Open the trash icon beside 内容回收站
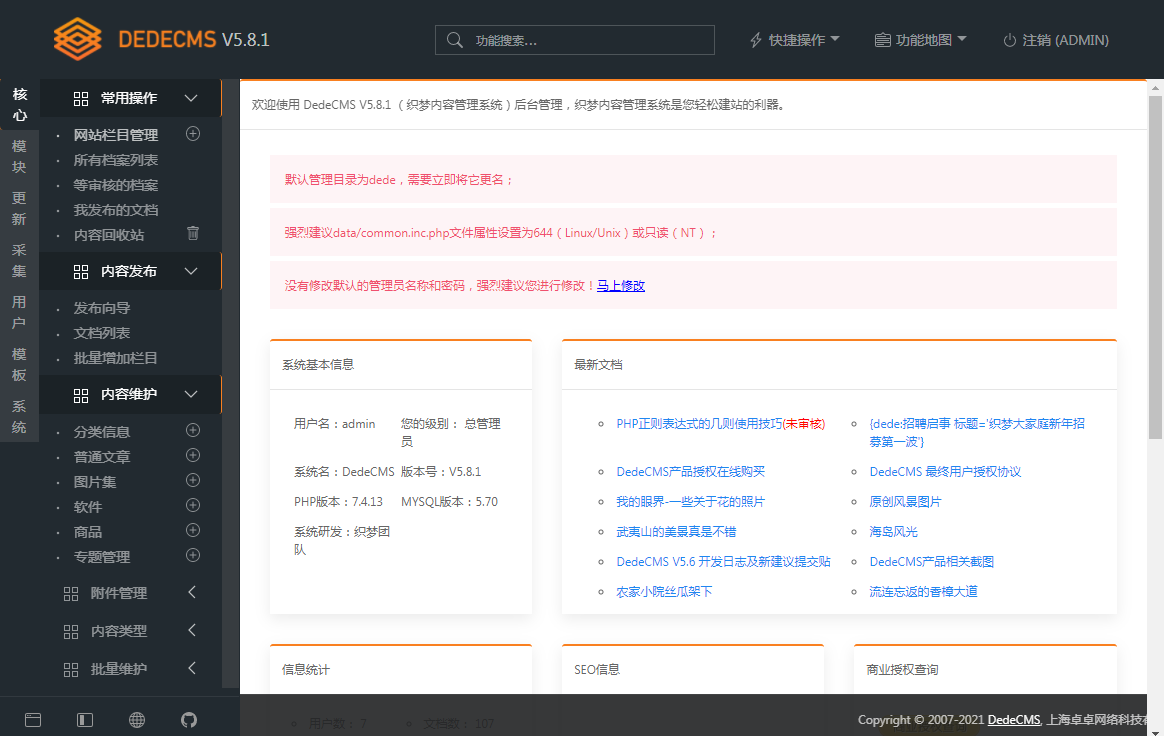 pos(192,232)
